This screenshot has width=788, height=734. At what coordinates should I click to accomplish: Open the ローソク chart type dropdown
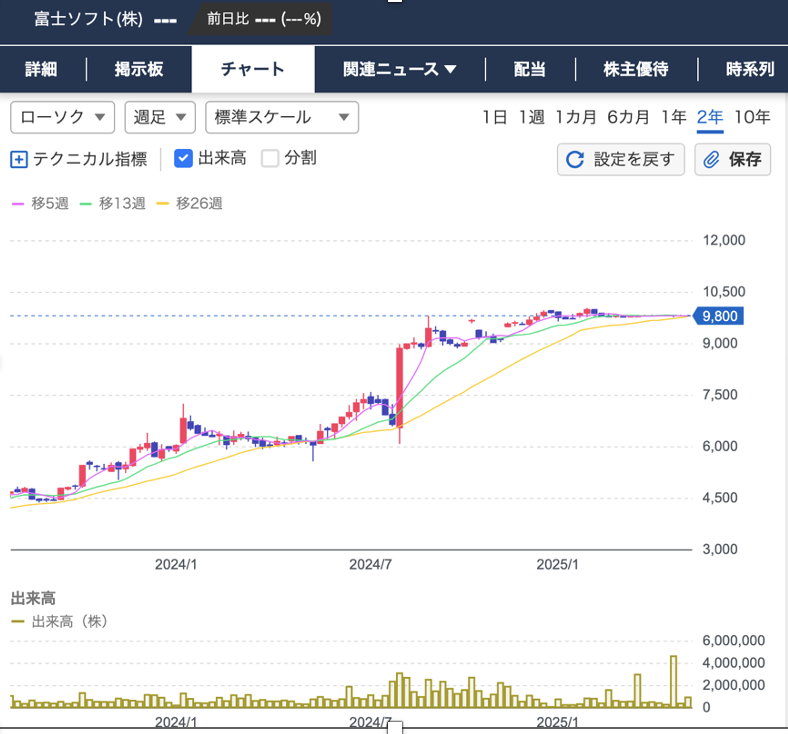pyautogui.click(x=62, y=117)
